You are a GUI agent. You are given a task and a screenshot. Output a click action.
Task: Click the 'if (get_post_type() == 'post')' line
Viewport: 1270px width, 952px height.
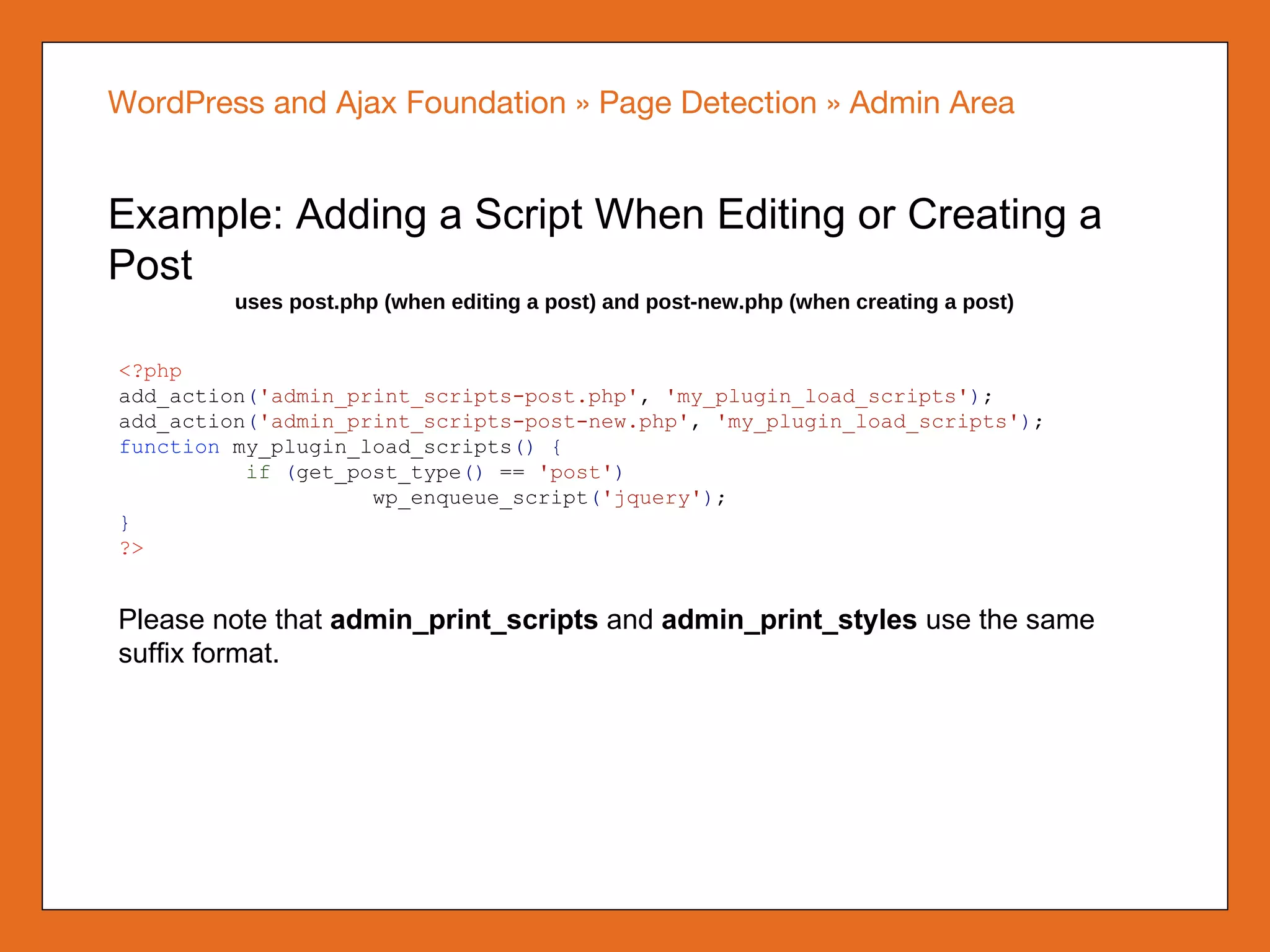coord(435,473)
